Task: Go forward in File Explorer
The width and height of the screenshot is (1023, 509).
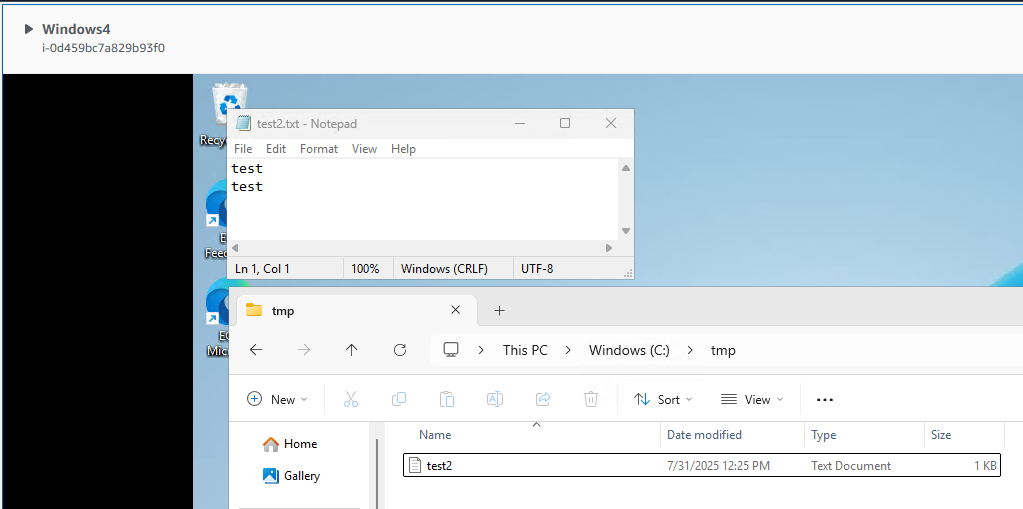Action: [304, 350]
